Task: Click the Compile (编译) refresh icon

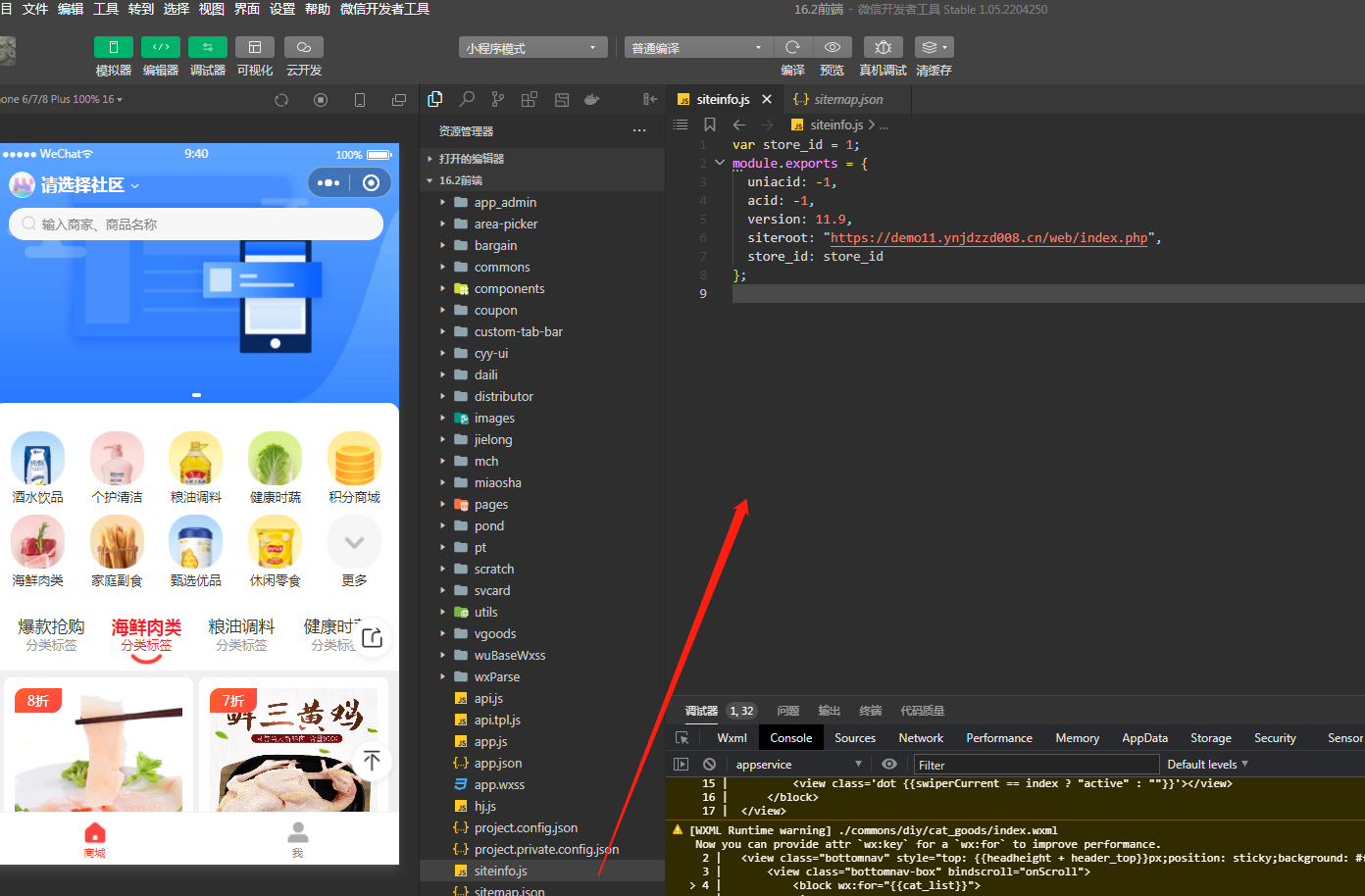Action: coord(792,47)
